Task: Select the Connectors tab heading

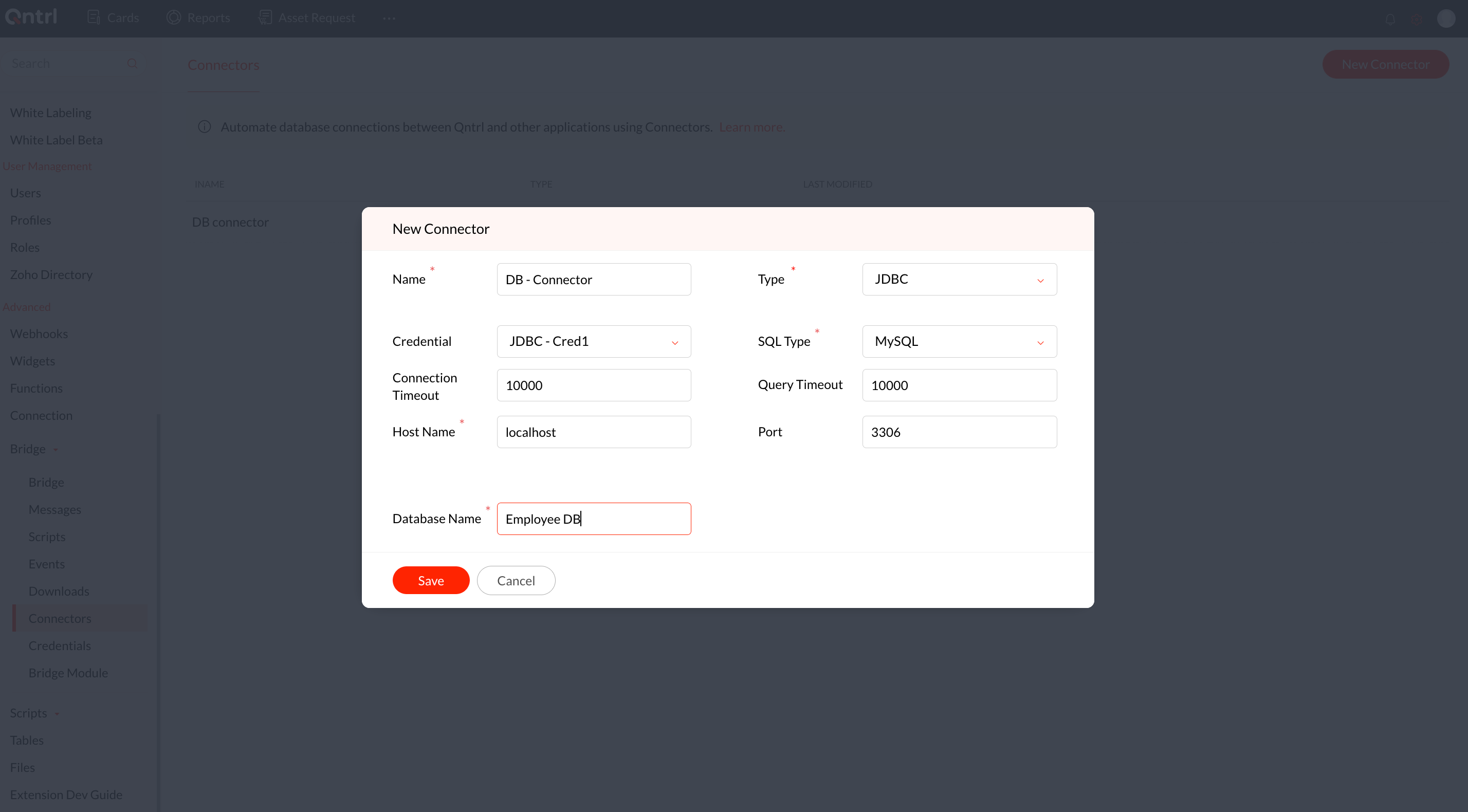Action: coord(224,65)
